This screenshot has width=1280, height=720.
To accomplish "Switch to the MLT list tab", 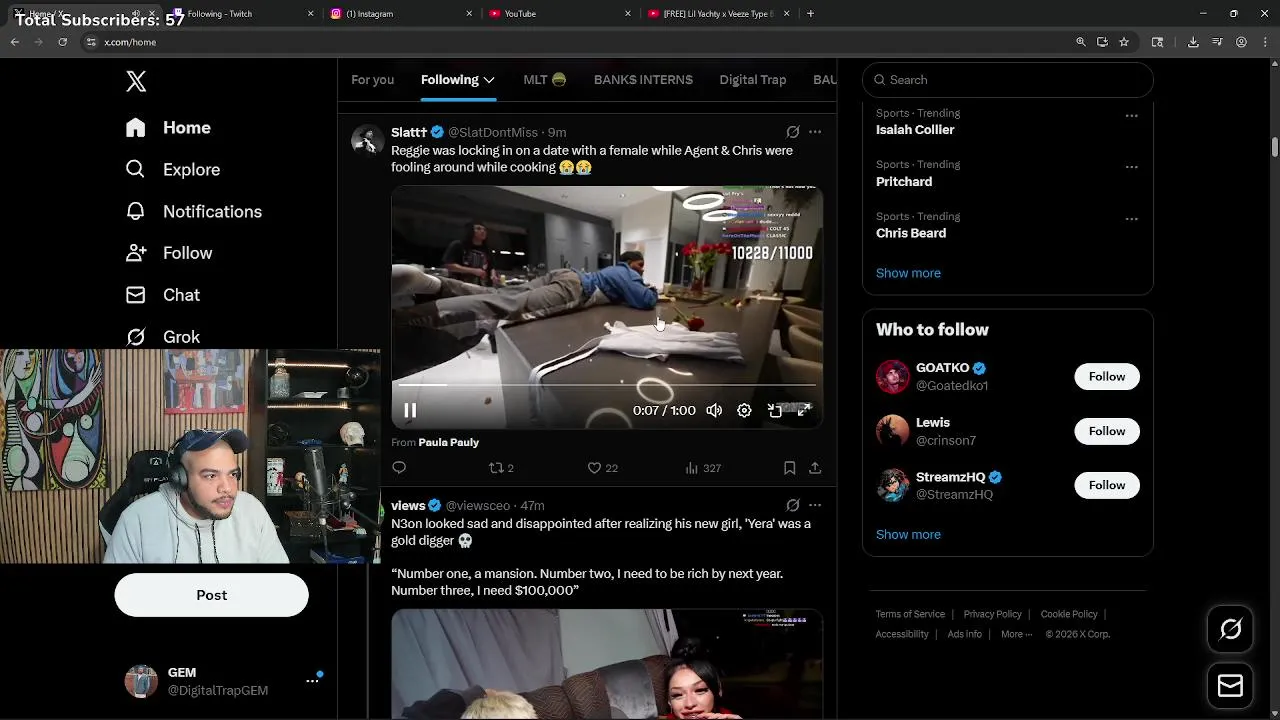I will pos(545,80).
